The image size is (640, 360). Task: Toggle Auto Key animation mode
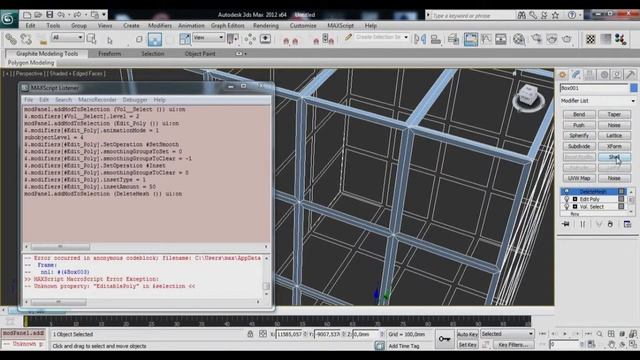(x=467, y=334)
